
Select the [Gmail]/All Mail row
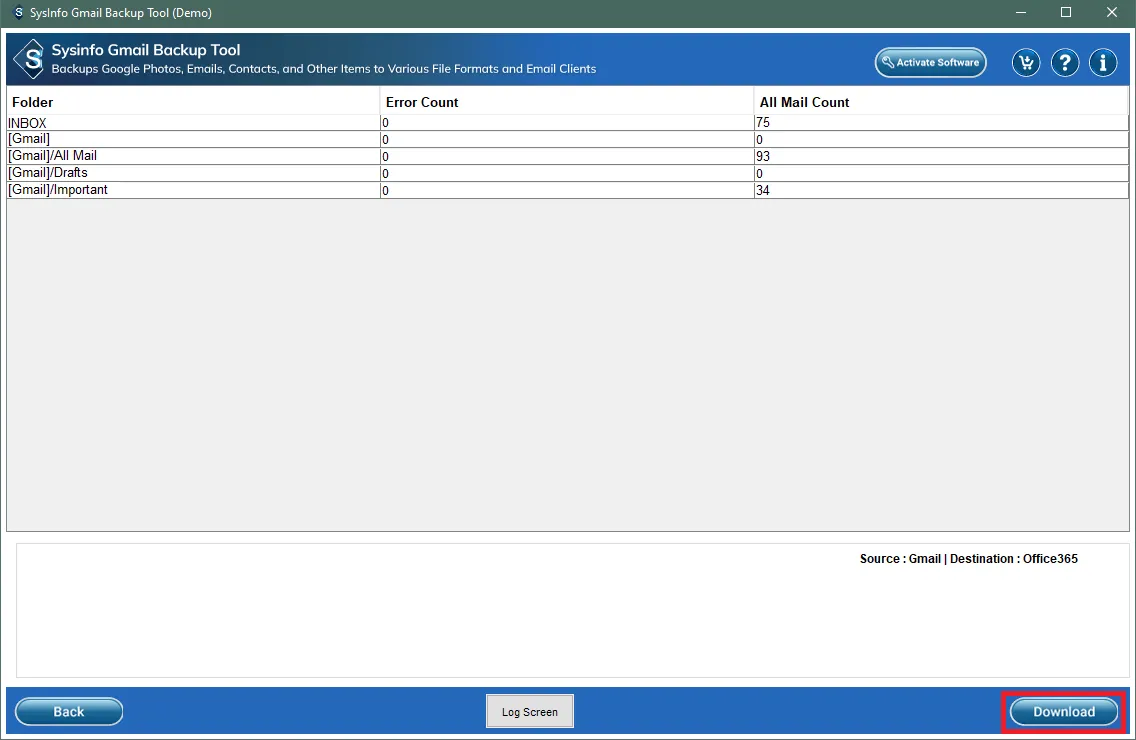point(567,156)
